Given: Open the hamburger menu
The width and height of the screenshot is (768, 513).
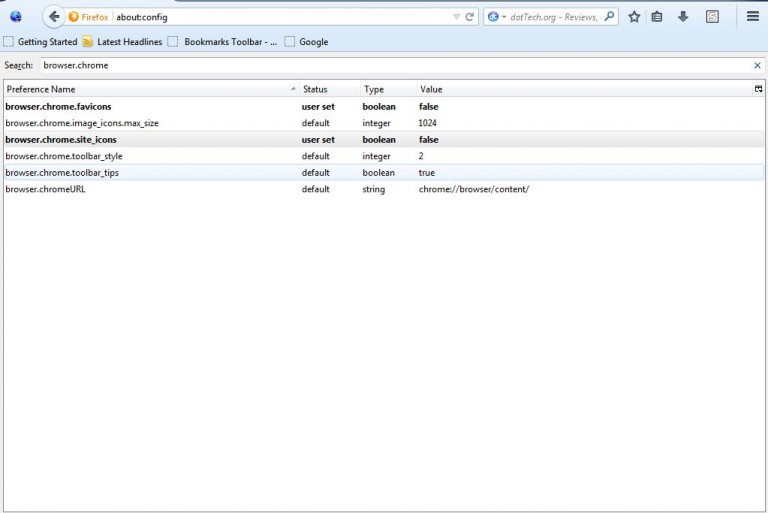Looking at the screenshot, I should click(x=753, y=17).
